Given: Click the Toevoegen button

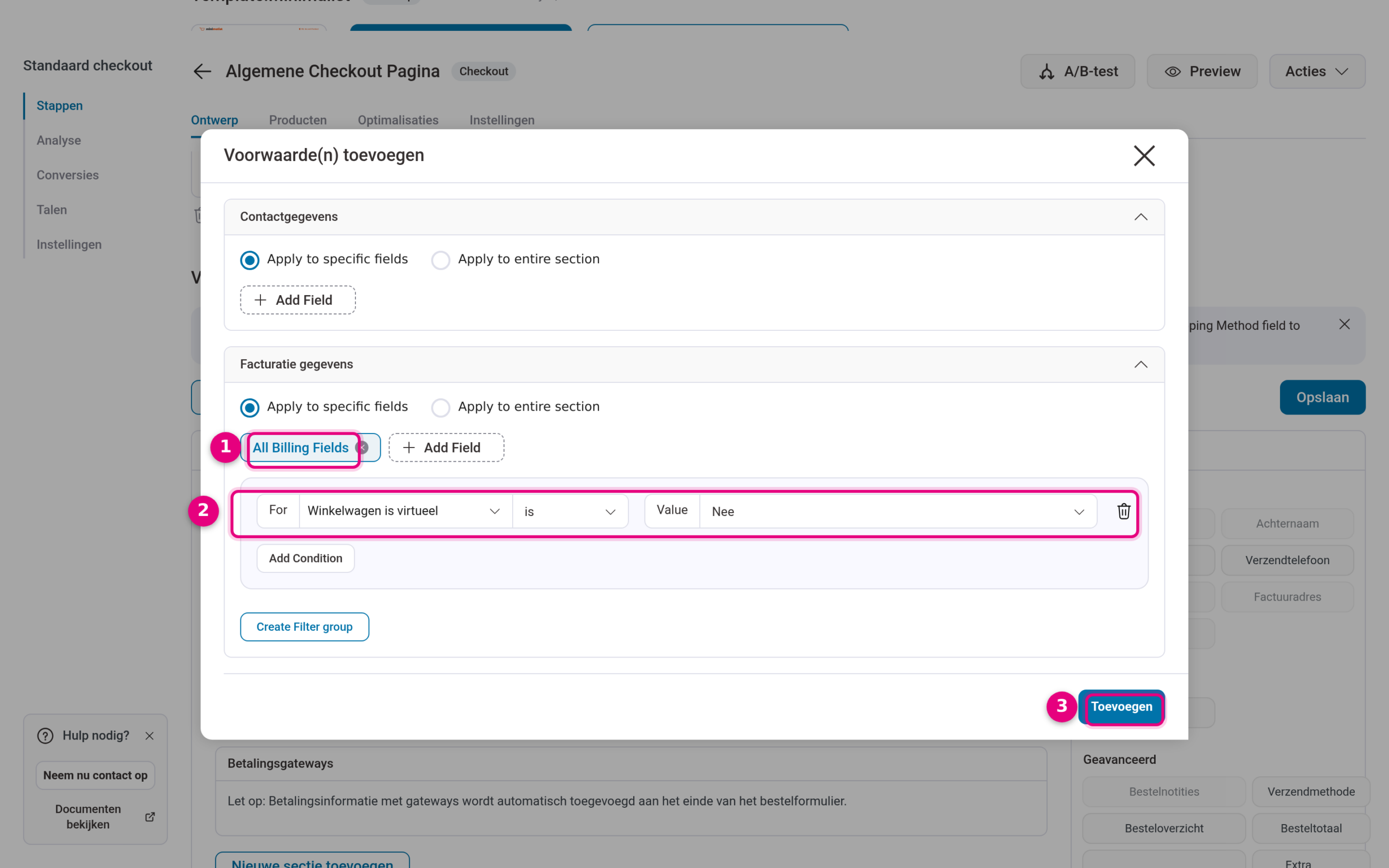Looking at the screenshot, I should [1121, 707].
